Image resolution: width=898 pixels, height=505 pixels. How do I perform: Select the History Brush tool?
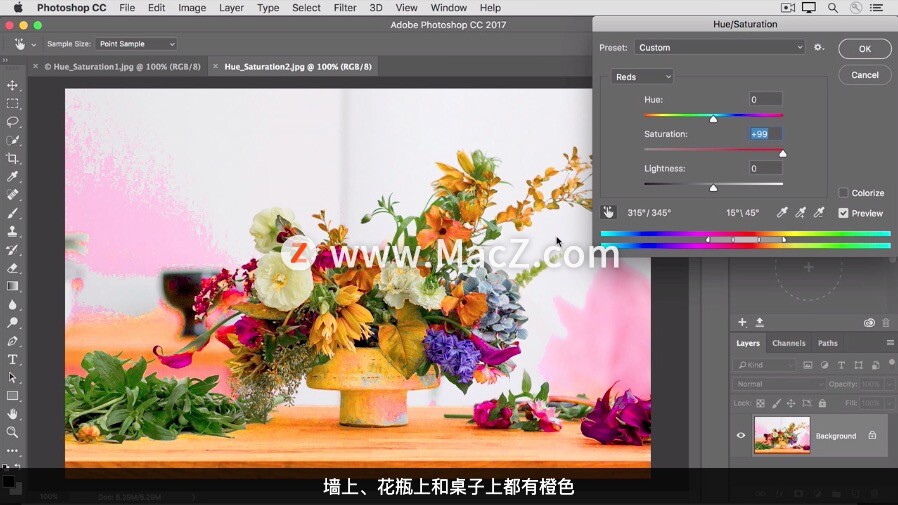click(x=12, y=250)
